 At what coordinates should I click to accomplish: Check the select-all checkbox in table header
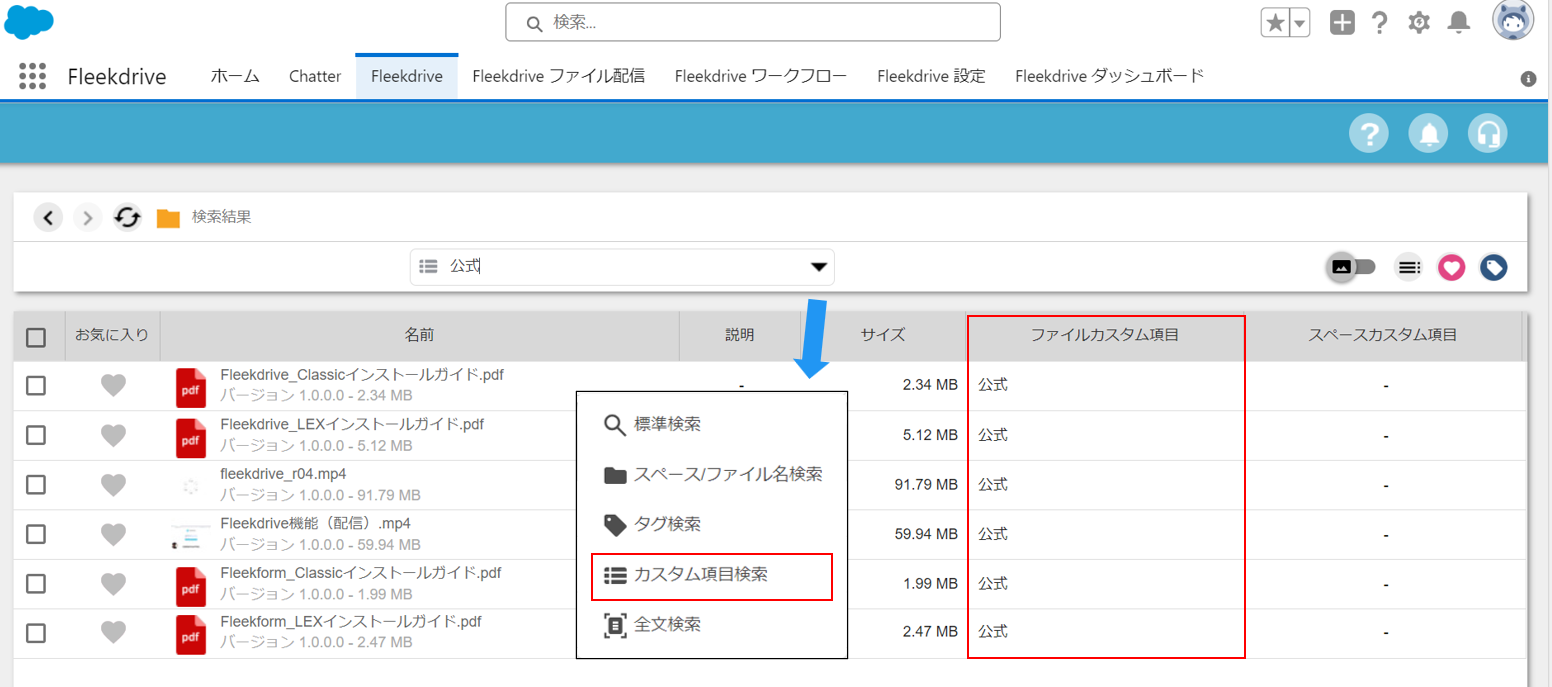[x=36, y=337]
